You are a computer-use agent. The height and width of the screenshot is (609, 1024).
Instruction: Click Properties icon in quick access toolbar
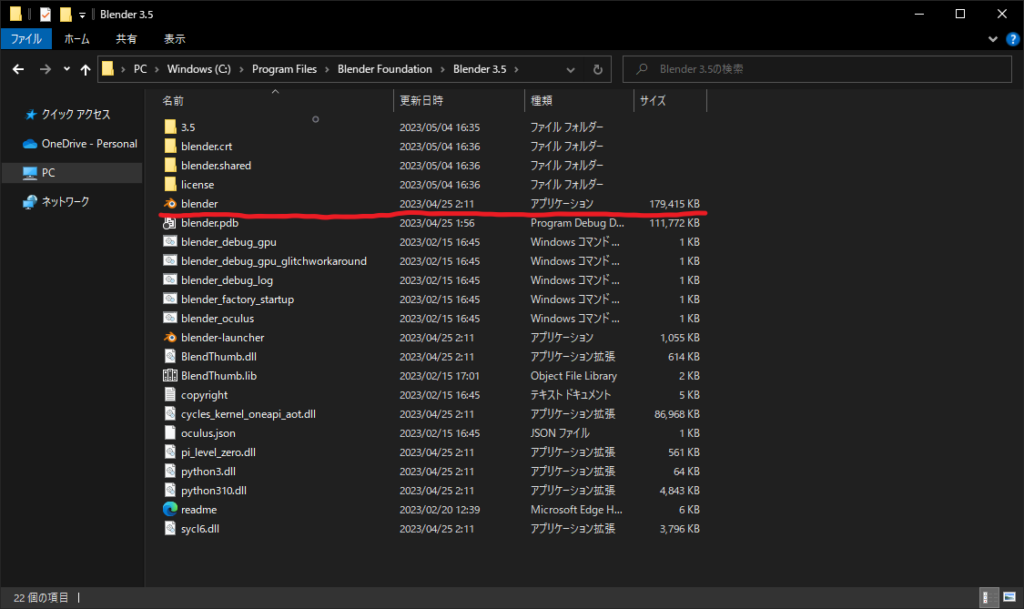[45, 14]
